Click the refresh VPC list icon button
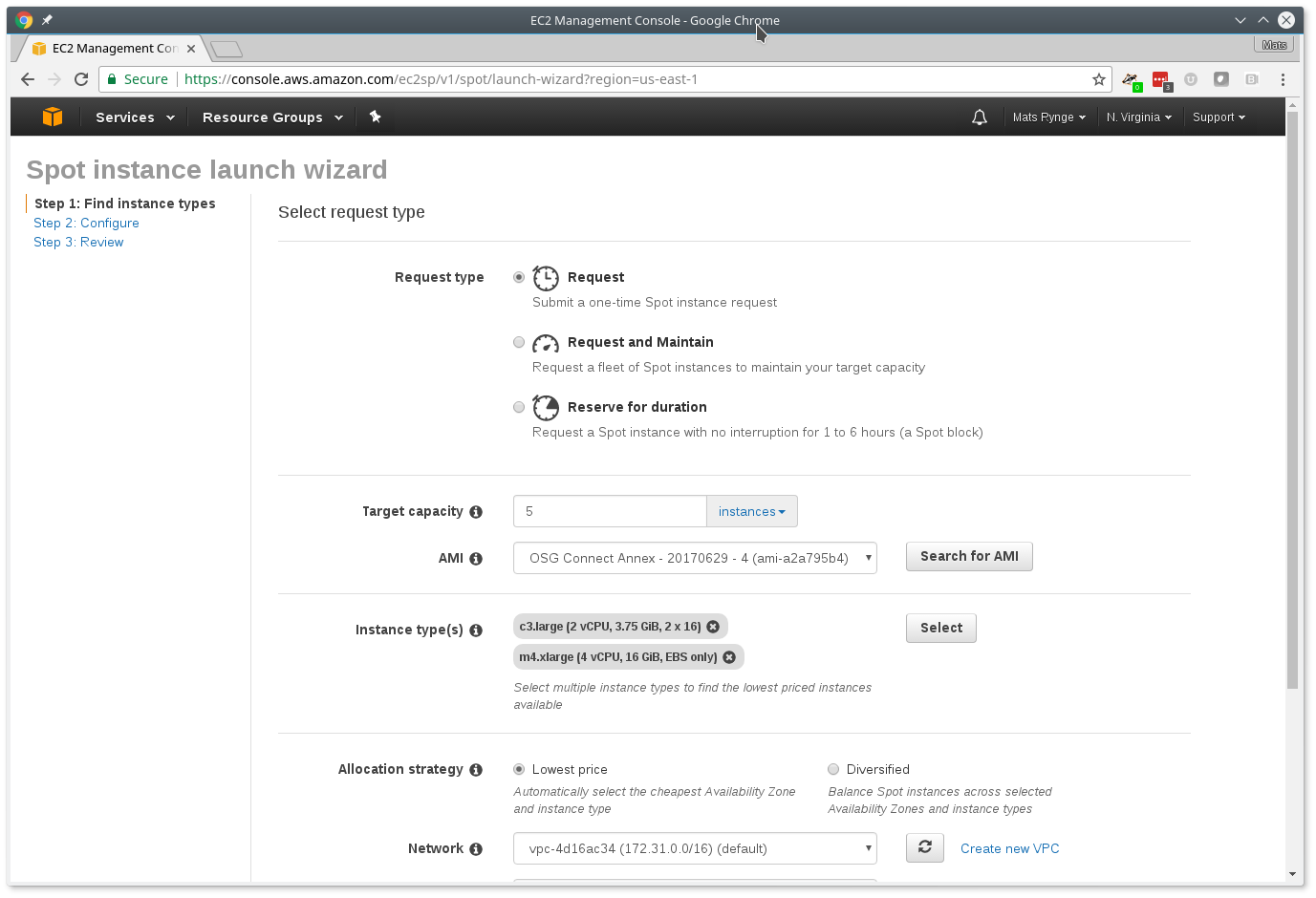The width and height of the screenshot is (1316, 898). point(925,847)
